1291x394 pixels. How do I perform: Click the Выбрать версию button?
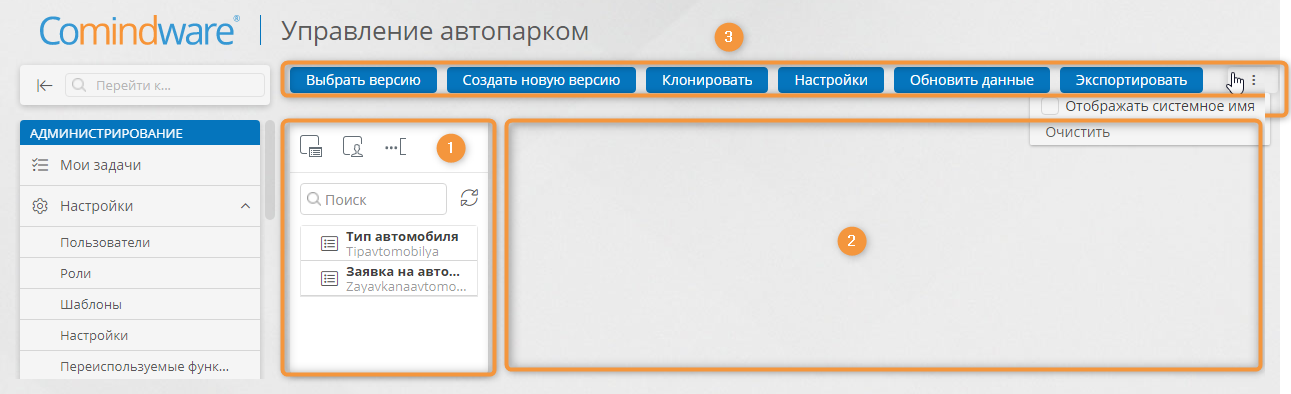tap(362, 80)
